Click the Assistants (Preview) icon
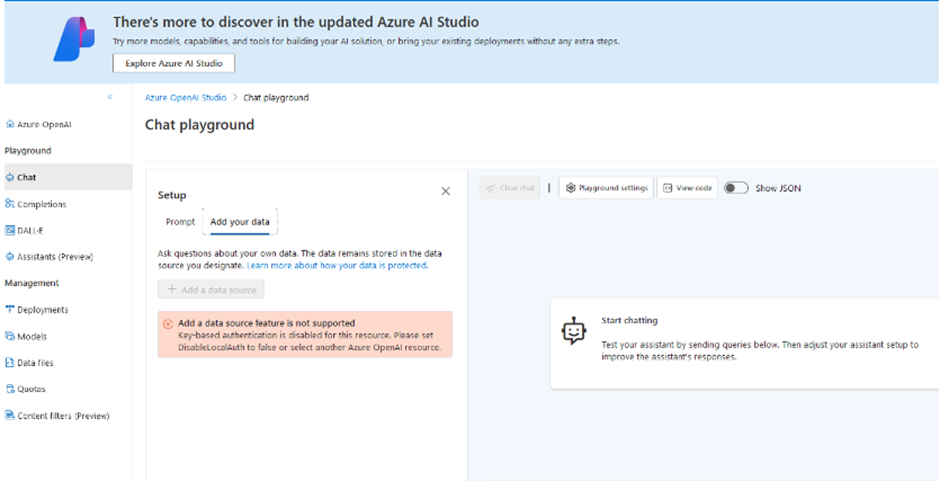This screenshot has width=940, height=481. [9, 257]
